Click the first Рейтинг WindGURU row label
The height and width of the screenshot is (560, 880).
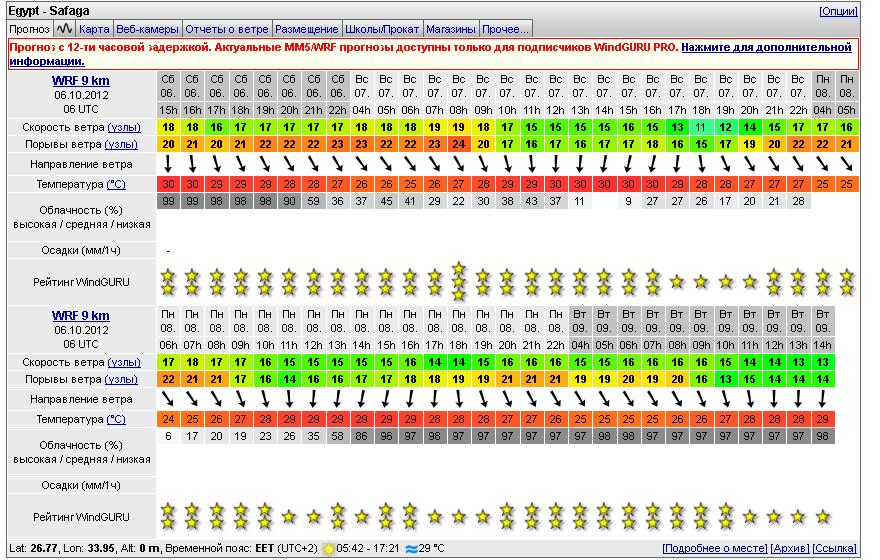coord(81,282)
